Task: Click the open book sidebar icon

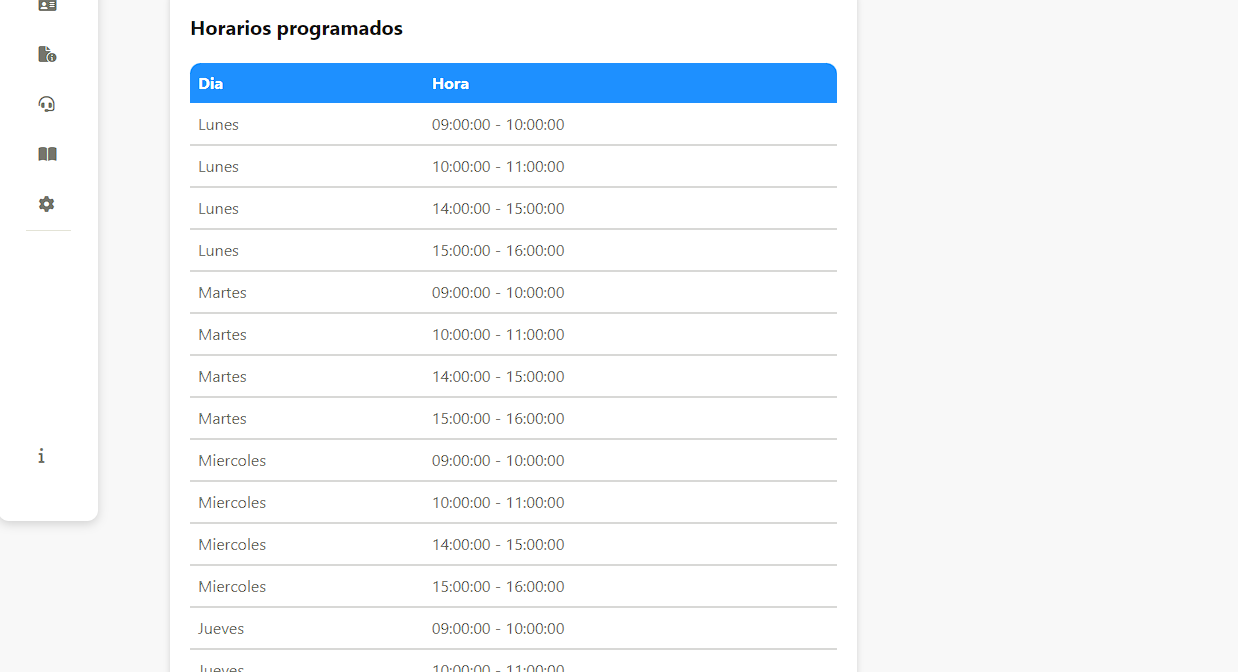Action: pos(47,154)
